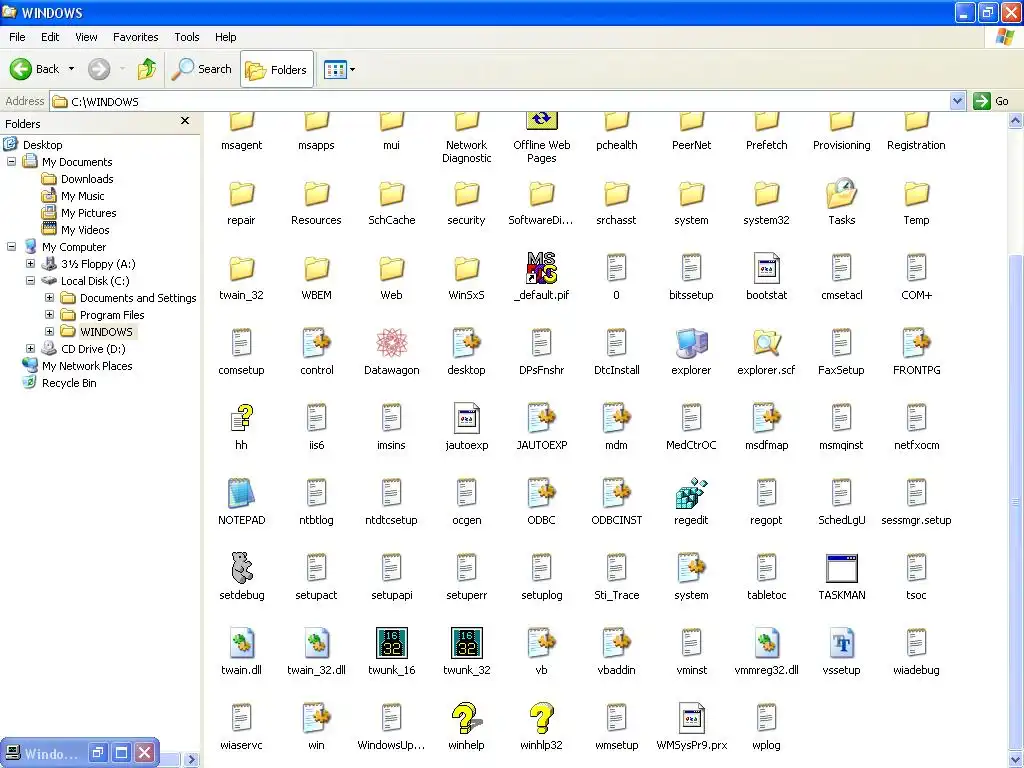Select the twunk_16 icon
The width and height of the screenshot is (1024, 768).
(391, 643)
